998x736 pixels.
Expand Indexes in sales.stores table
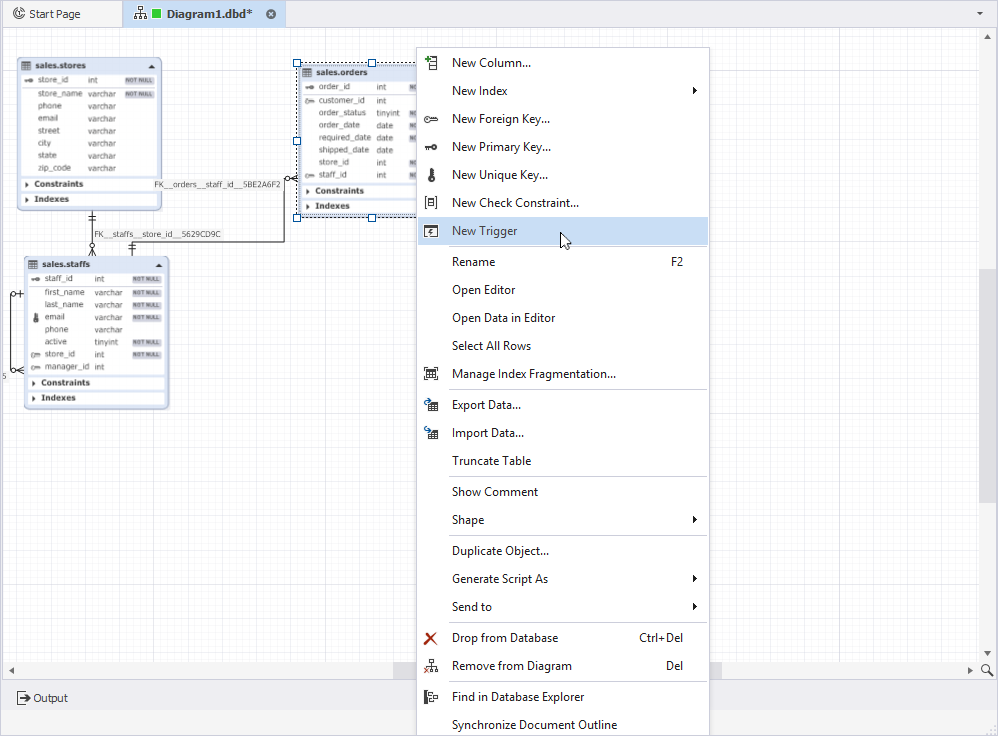pos(27,199)
